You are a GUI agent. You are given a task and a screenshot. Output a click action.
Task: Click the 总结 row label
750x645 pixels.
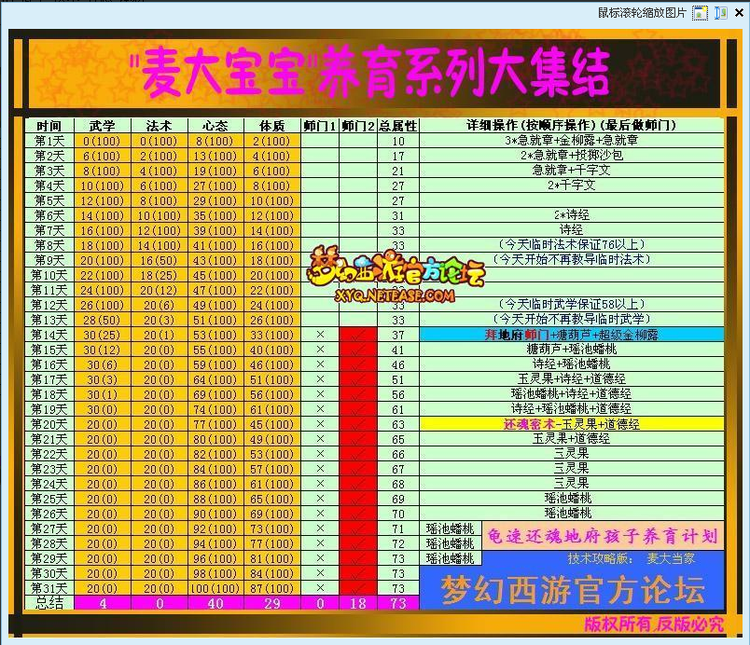click(49, 604)
